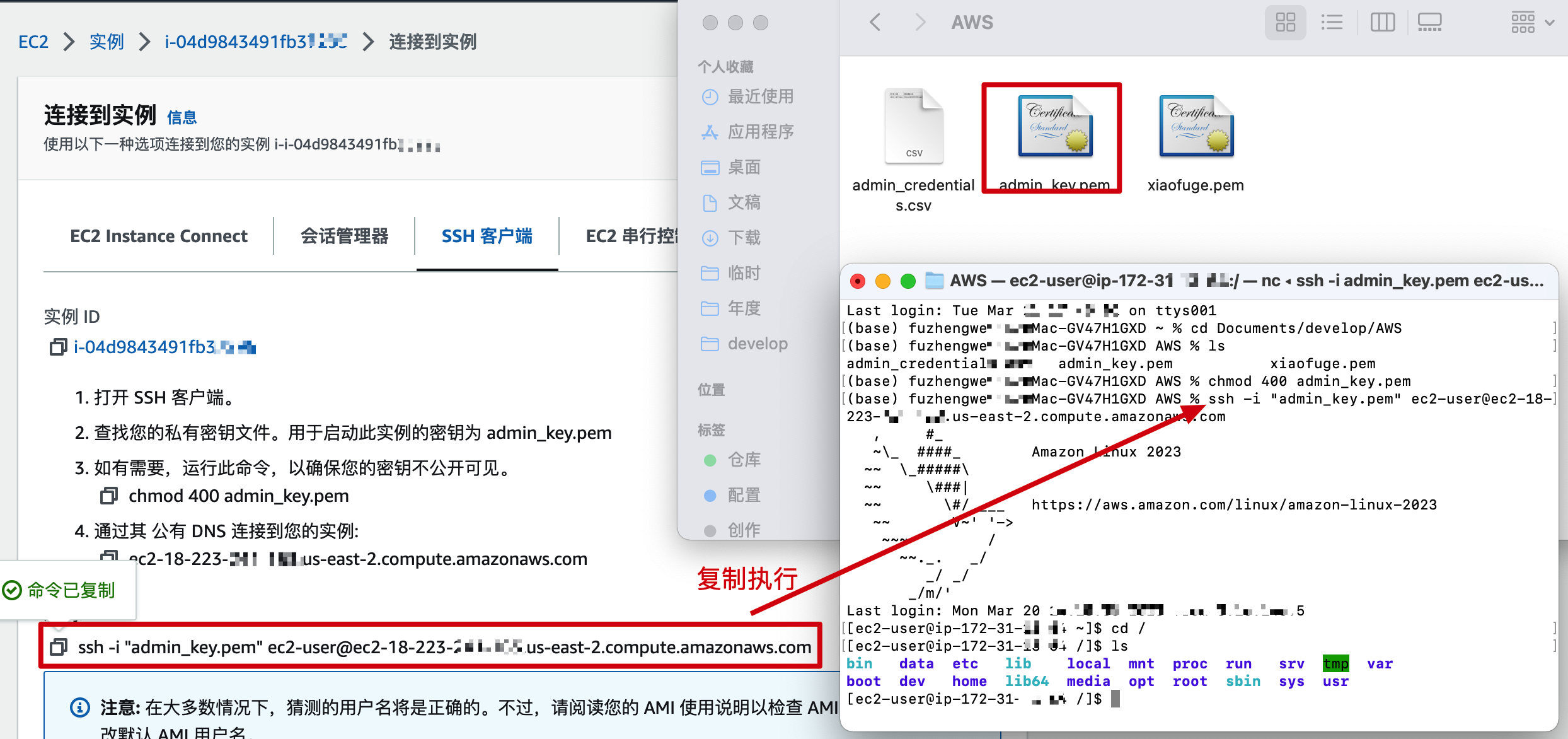
Task: Go forward in the Finder window
Action: tap(920, 23)
